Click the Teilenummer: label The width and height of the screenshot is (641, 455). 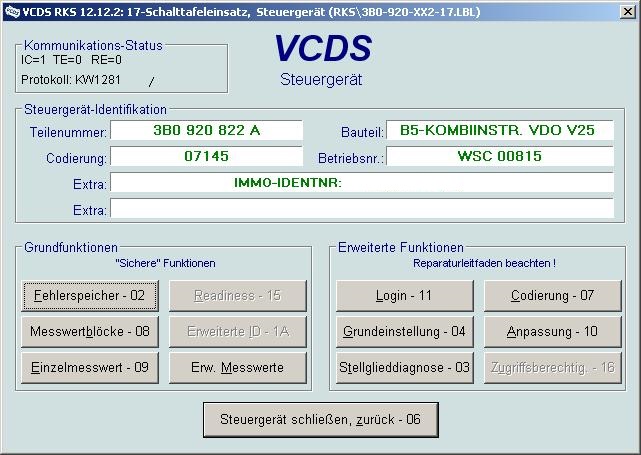point(68,132)
